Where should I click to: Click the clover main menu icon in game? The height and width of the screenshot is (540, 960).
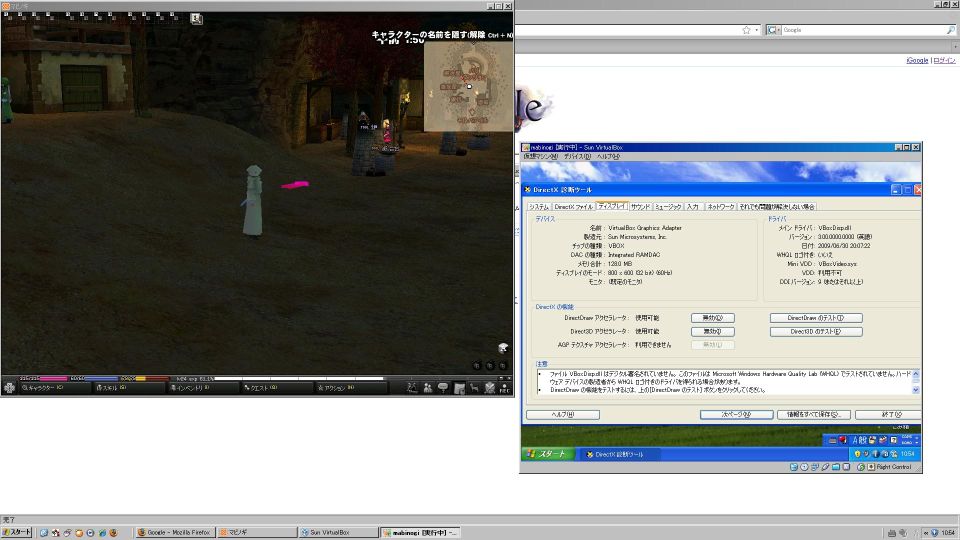pyautogui.click(x=10, y=387)
